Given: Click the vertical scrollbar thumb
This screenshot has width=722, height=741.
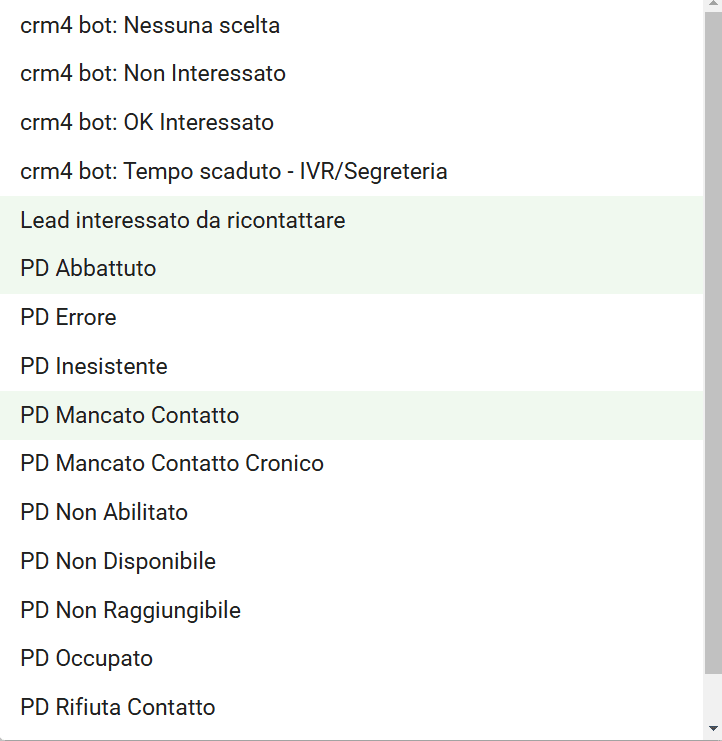Looking at the screenshot, I should (713, 343).
